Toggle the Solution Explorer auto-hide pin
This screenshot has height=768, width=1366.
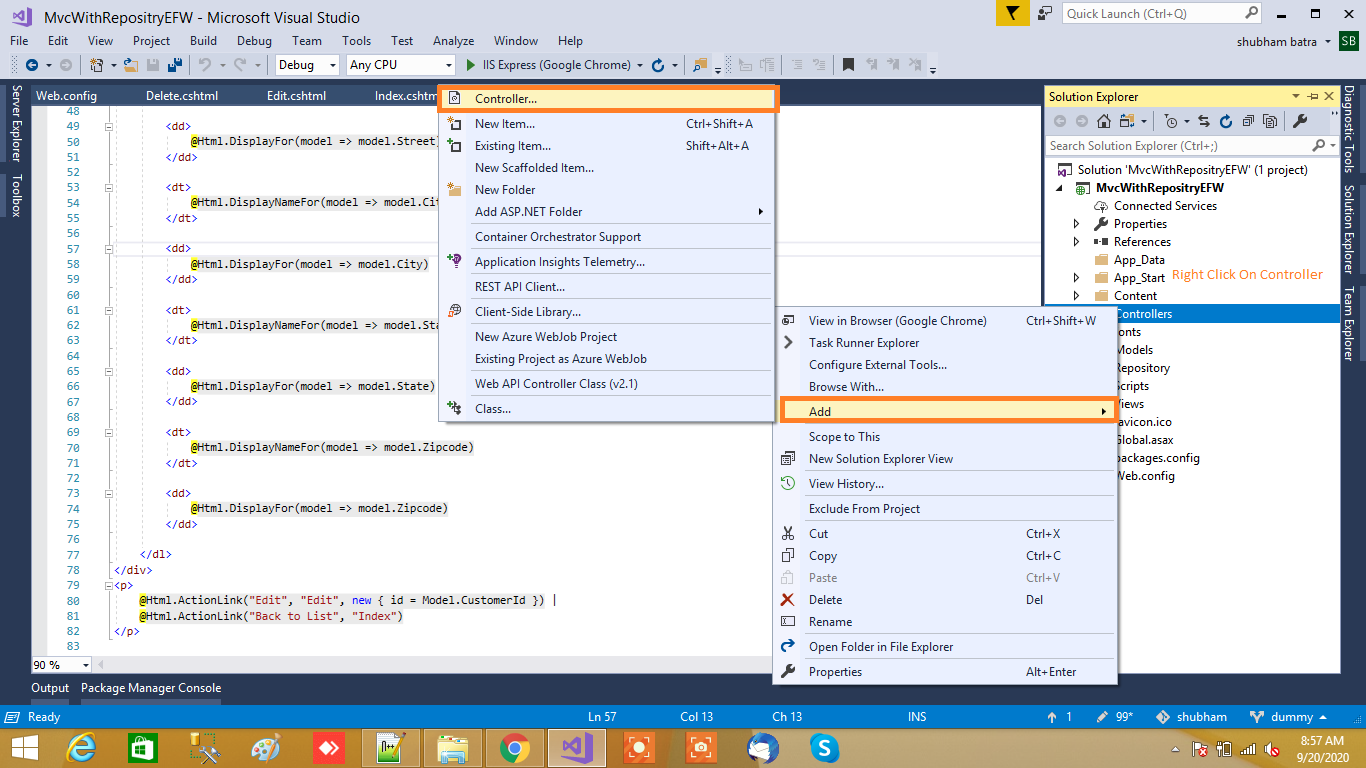(x=1314, y=97)
